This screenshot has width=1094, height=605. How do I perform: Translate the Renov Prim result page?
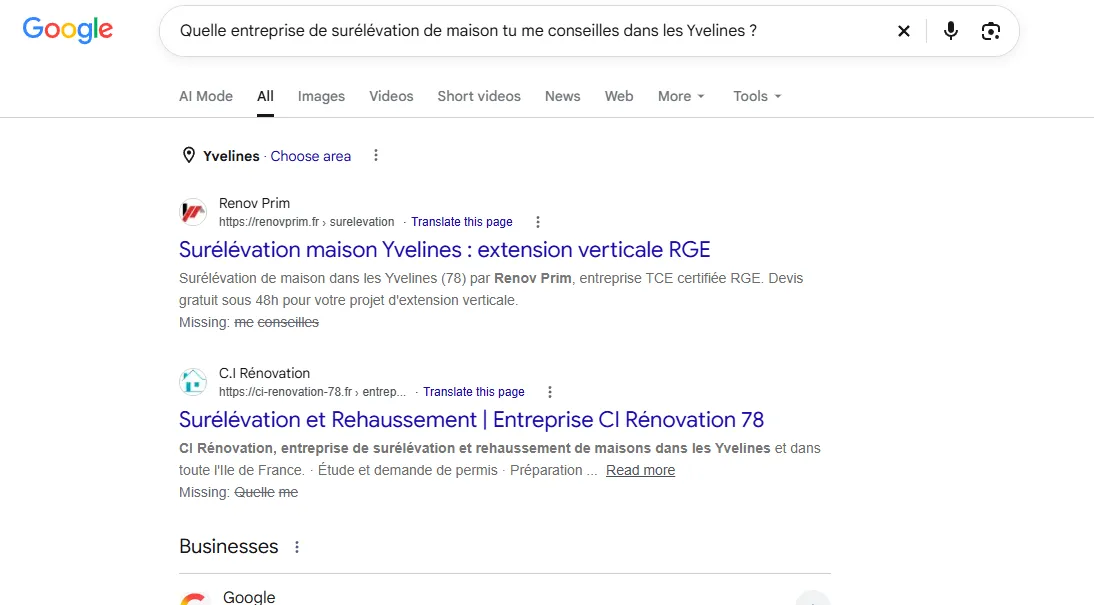[462, 222]
